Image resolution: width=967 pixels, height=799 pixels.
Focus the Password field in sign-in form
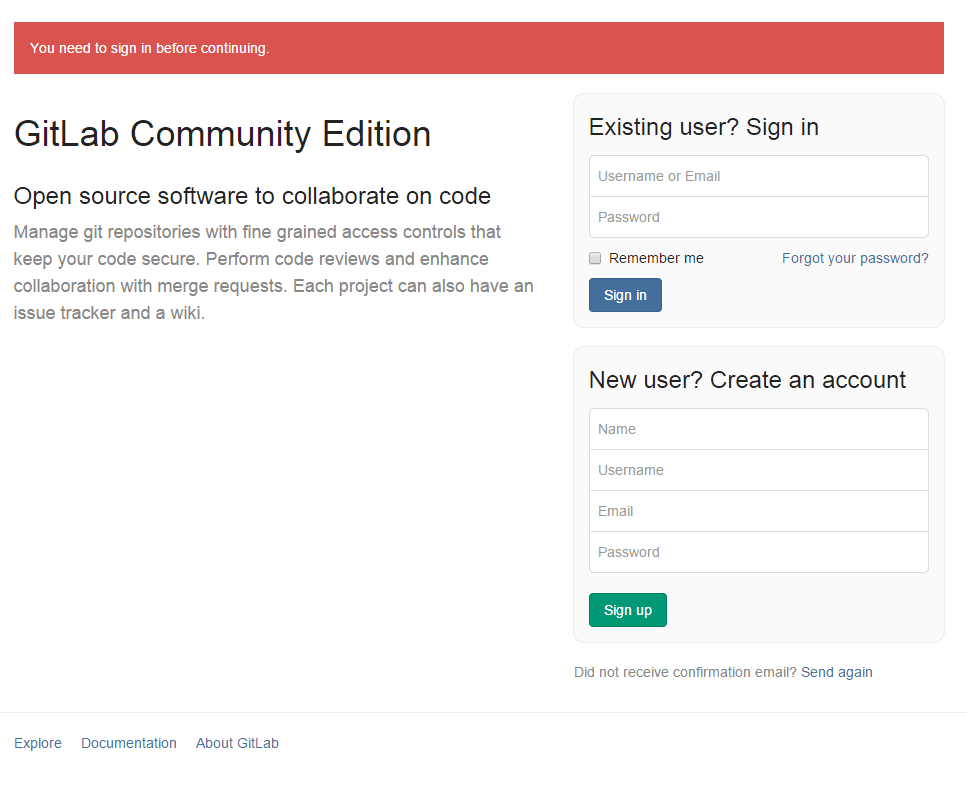759,217
